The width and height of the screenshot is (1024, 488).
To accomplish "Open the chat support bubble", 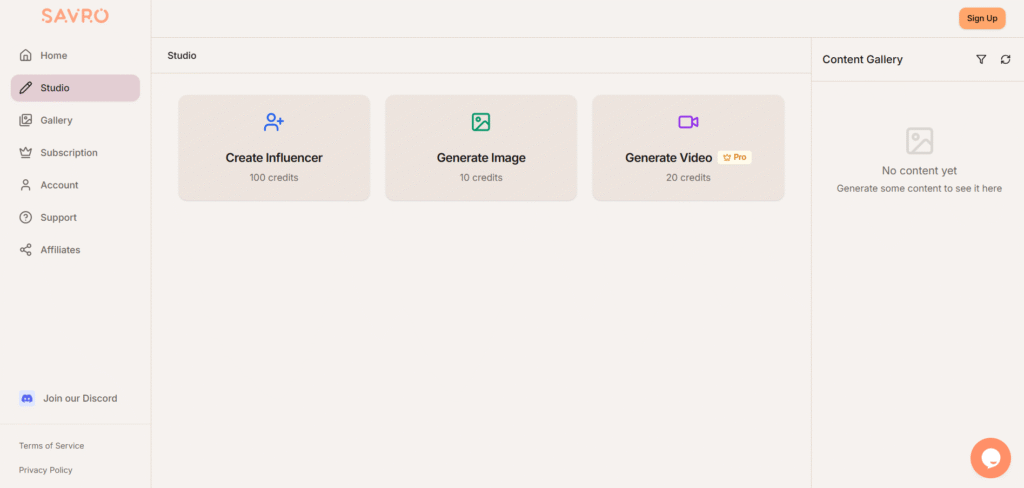I will pos(990,458).
